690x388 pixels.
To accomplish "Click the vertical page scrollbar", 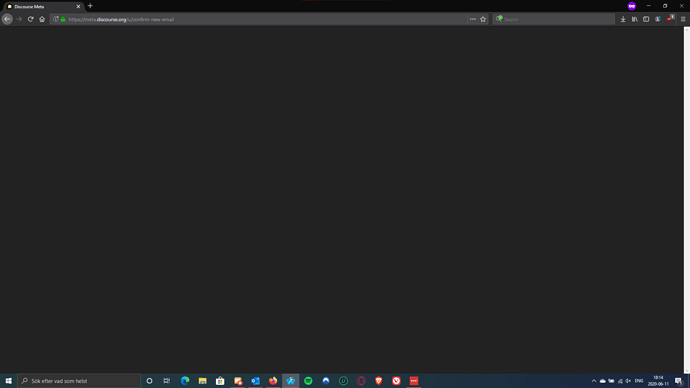I will (686, 199).
